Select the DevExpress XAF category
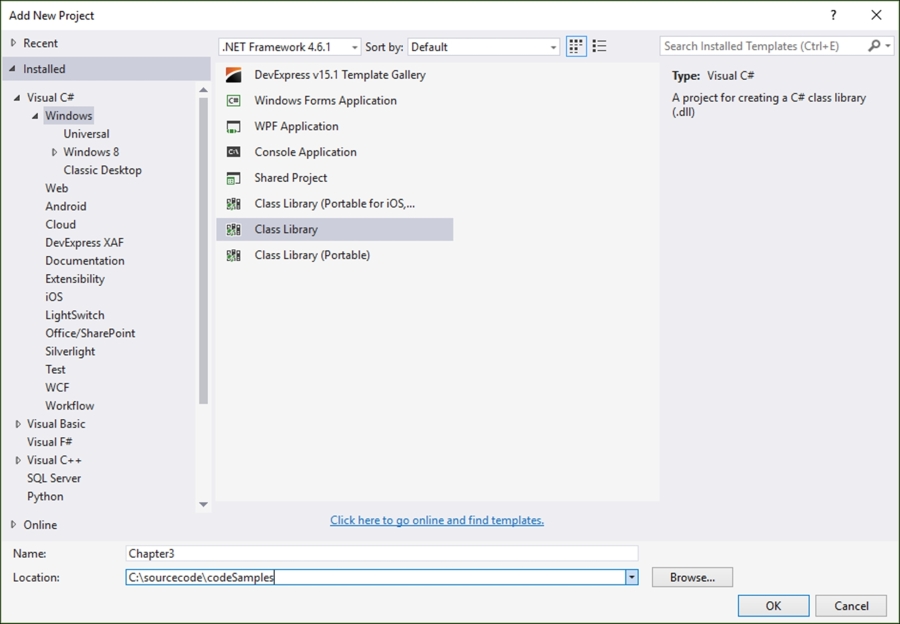The height and width of the screenshot is (624, 900). pos(84,243)
